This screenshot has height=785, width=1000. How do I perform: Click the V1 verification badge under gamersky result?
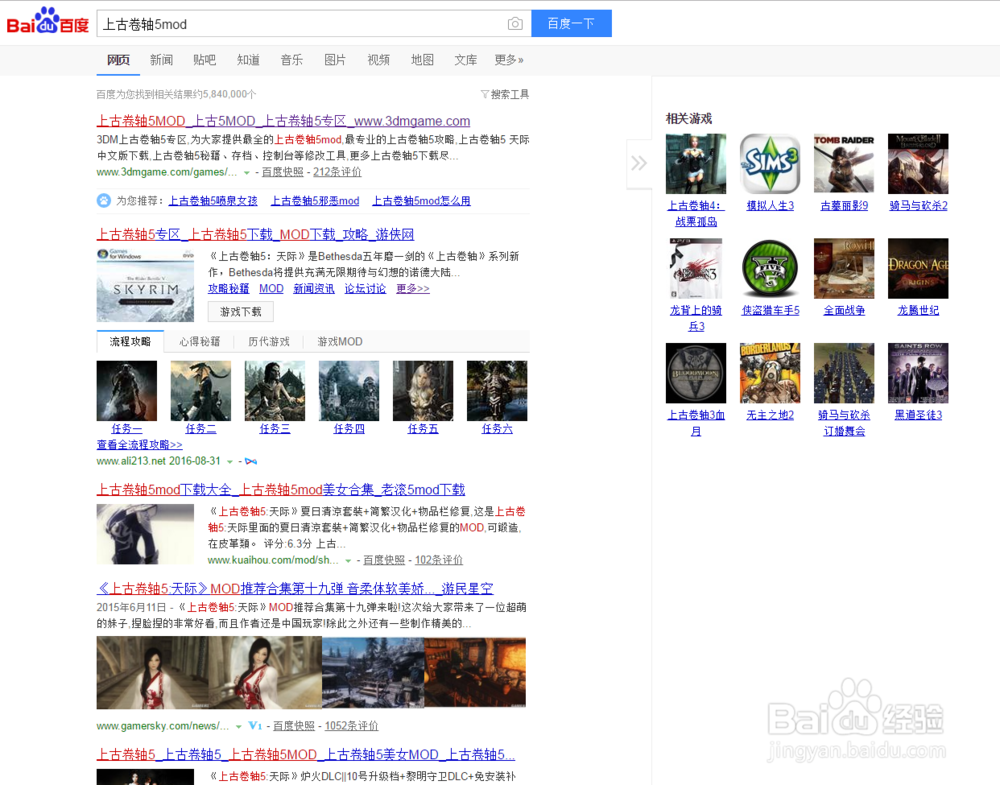coord(253,726)
